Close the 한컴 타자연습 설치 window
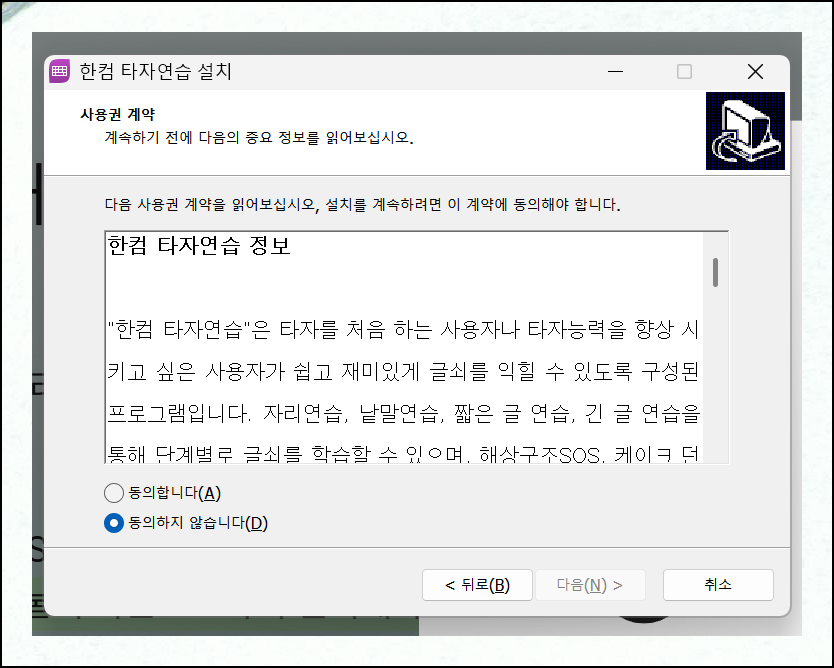This screenshot has width=834, height=668. click(755, 71)
